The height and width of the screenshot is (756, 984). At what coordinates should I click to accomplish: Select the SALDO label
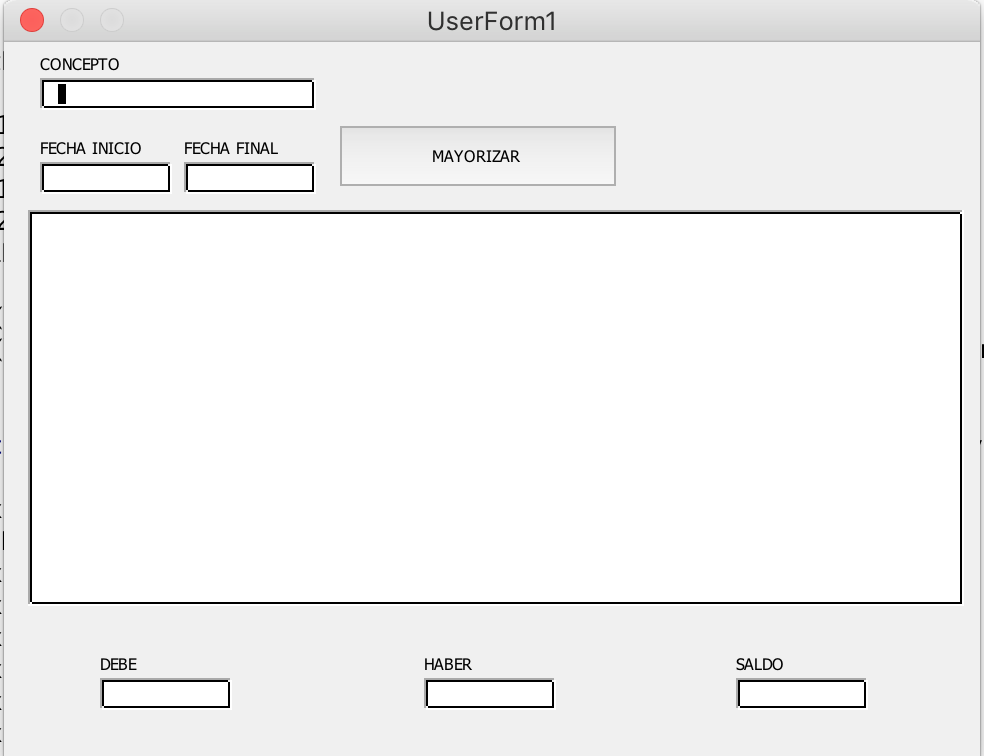click(759, 664)
